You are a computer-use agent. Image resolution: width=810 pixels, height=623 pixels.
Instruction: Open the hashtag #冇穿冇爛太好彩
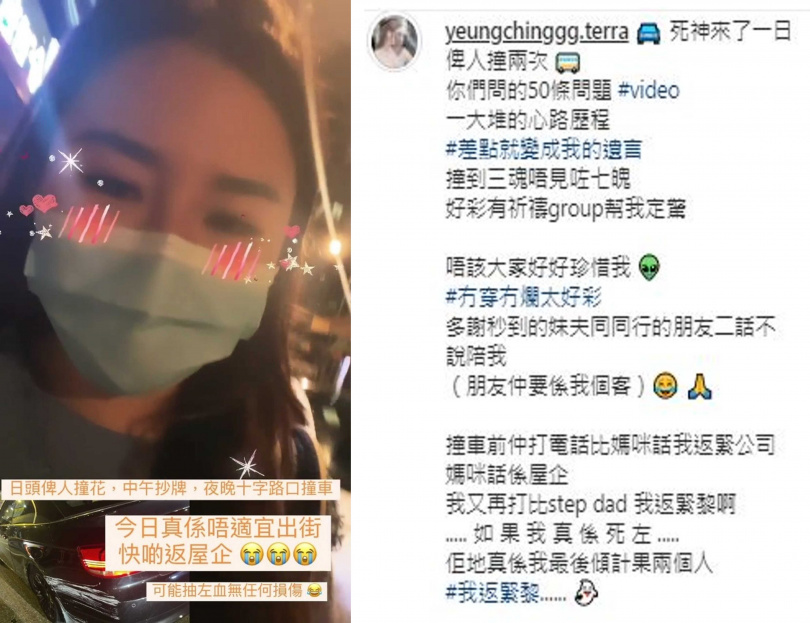pyautogui.click(x=524, y=298)
